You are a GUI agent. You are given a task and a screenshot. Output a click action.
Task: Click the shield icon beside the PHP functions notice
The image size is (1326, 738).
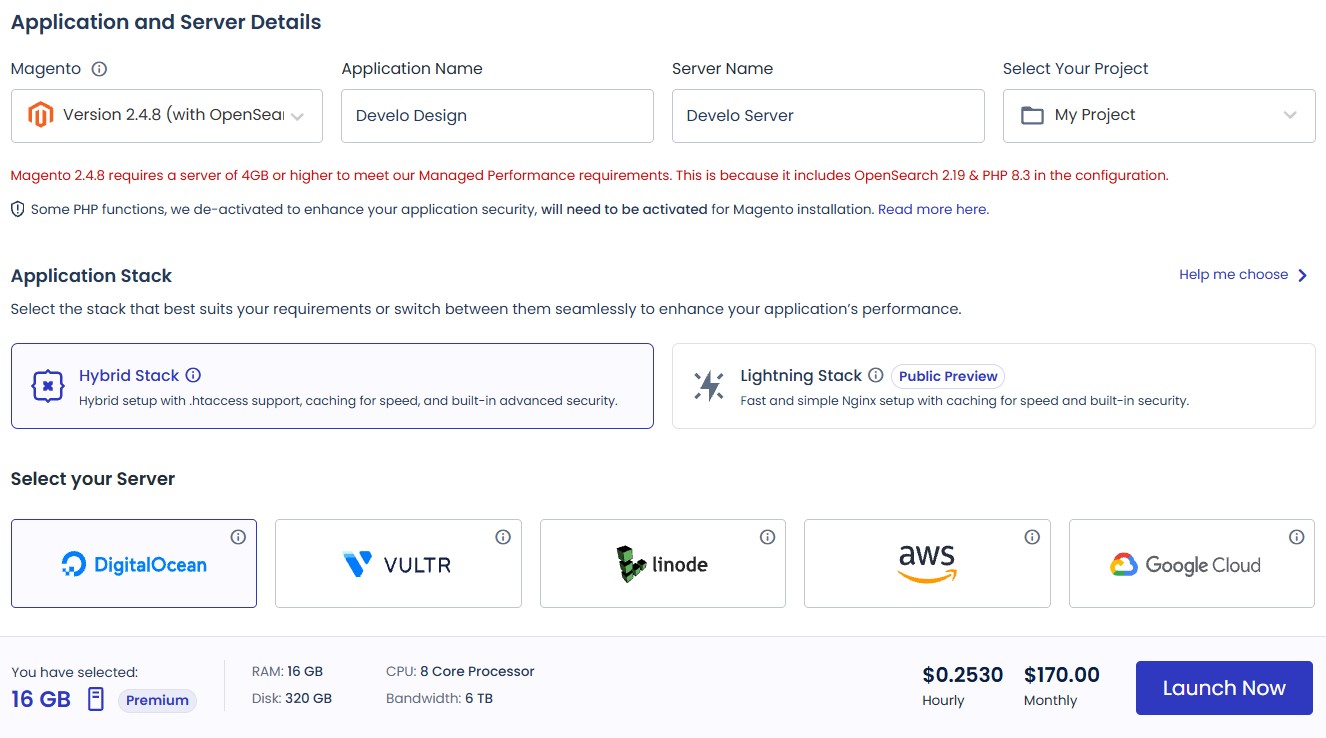[17, 209]
